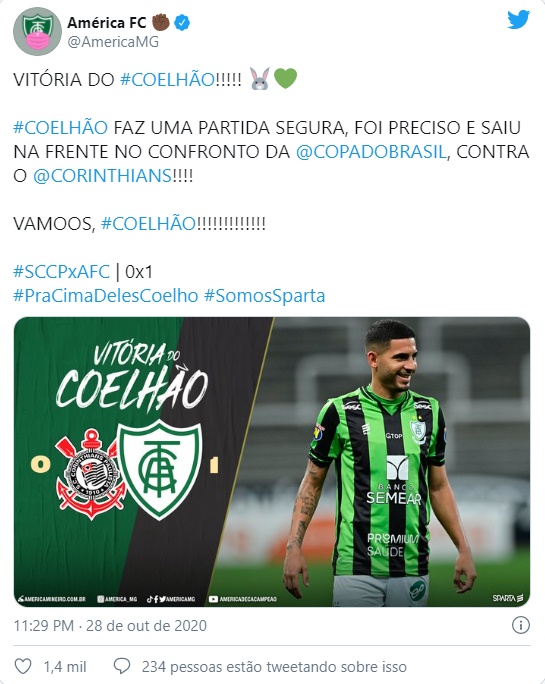
Task: Click the Twitter bird logo
Action: click(518, 20)
